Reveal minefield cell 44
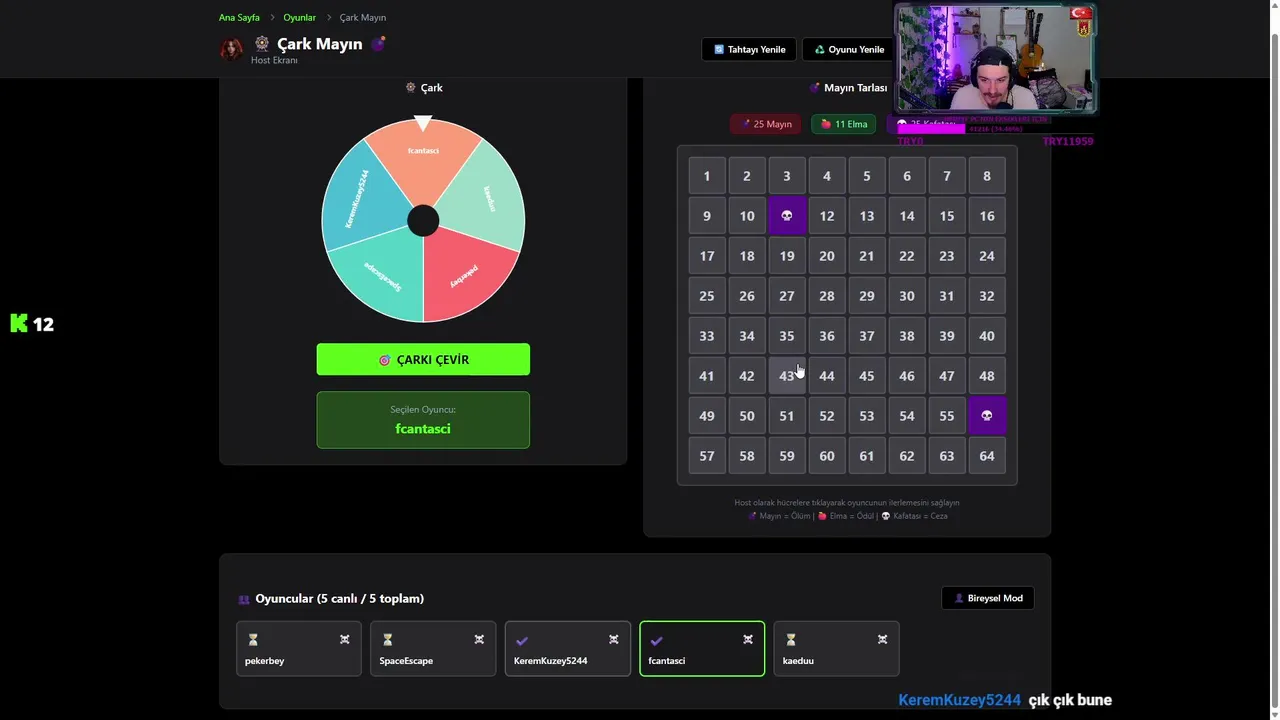This screenshot has width=1280, height=720. [x=827, y=376]
